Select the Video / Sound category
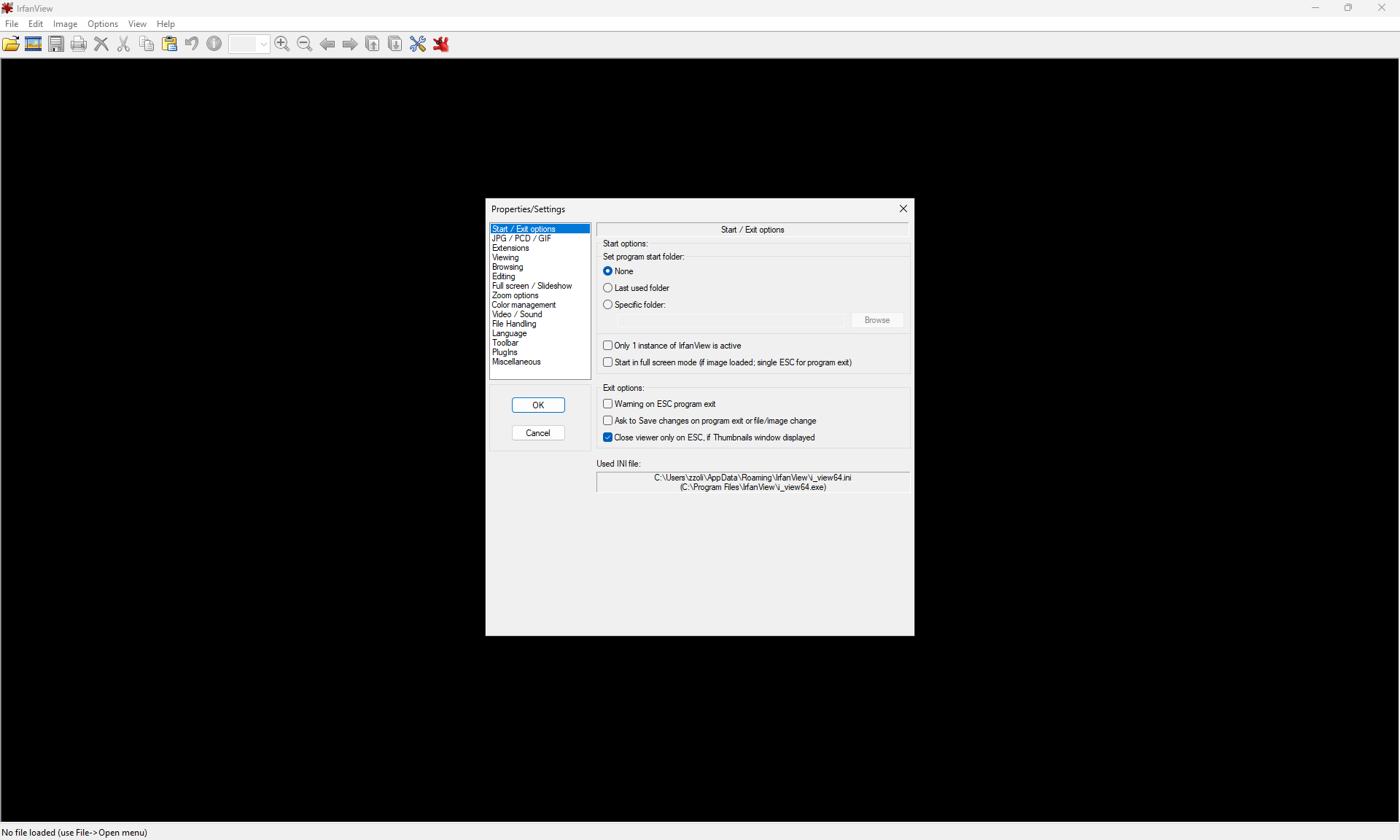 click(x=540, y=314)
